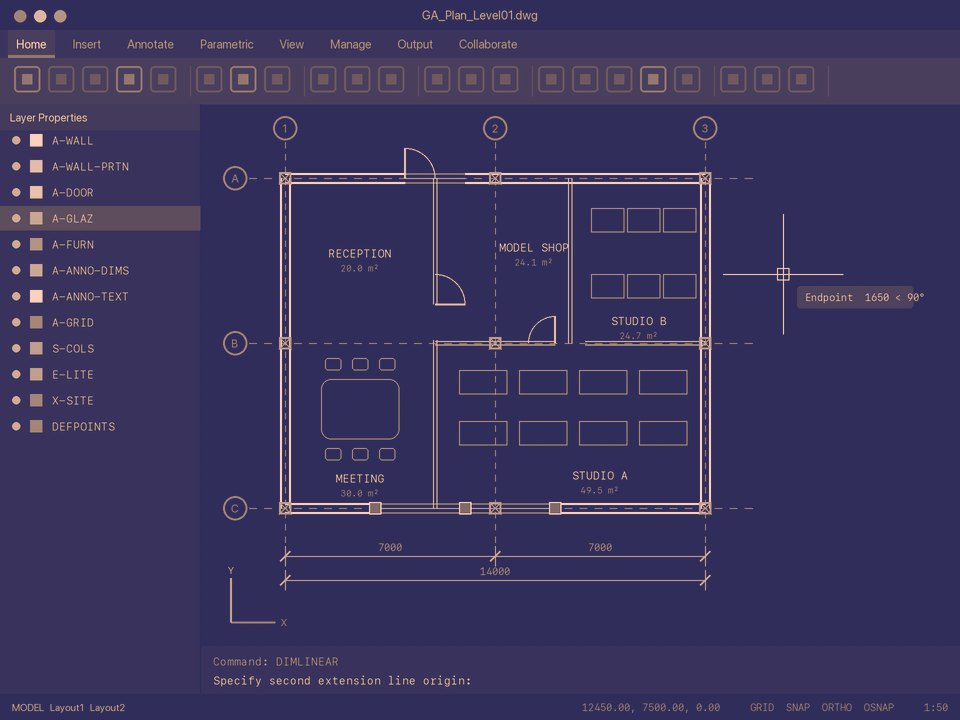Switch to the Layout2 tab
This screenshot has width=960, height=720.
click(x=107, y=708)
